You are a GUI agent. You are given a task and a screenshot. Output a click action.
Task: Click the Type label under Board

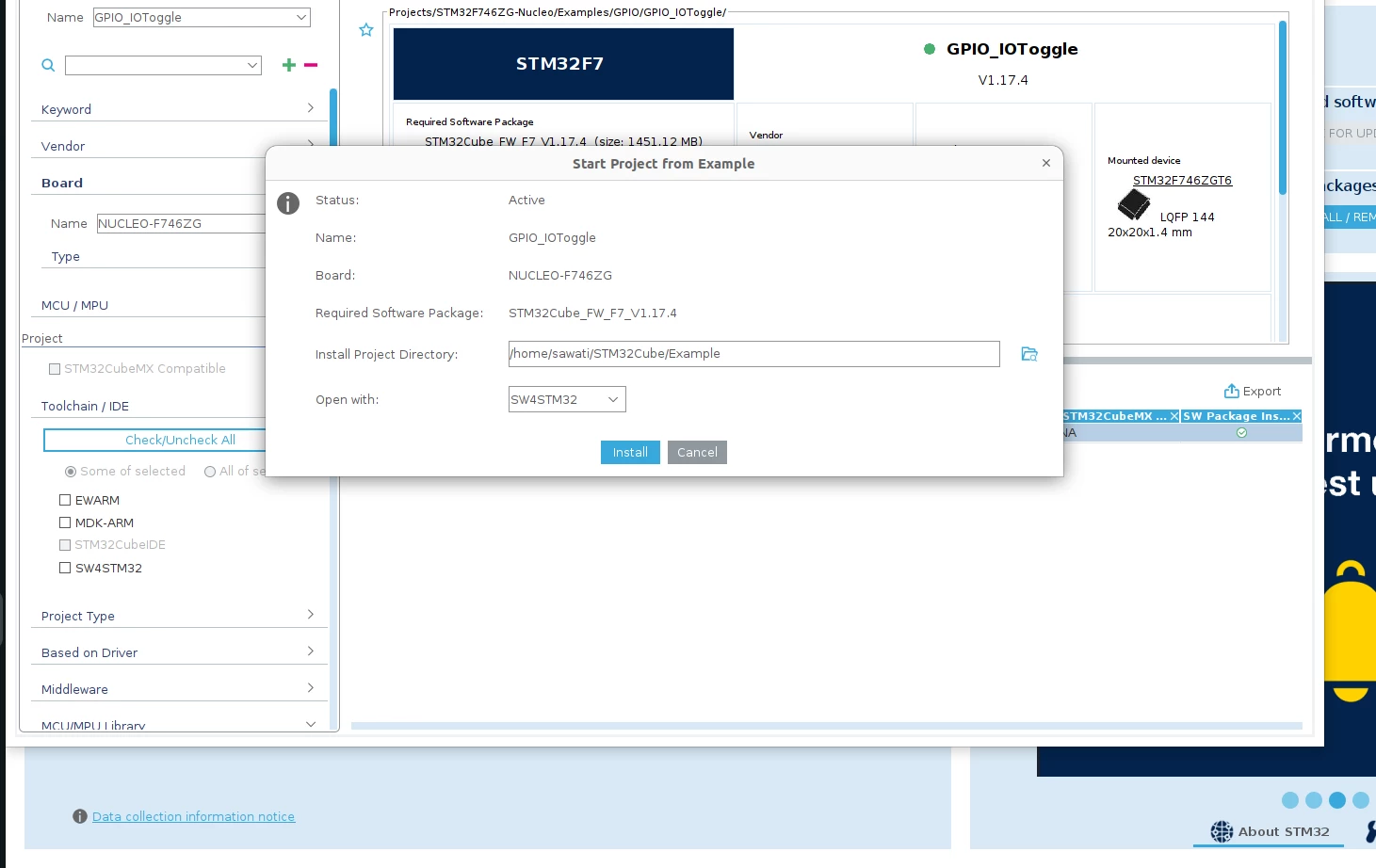click(66, 256)
